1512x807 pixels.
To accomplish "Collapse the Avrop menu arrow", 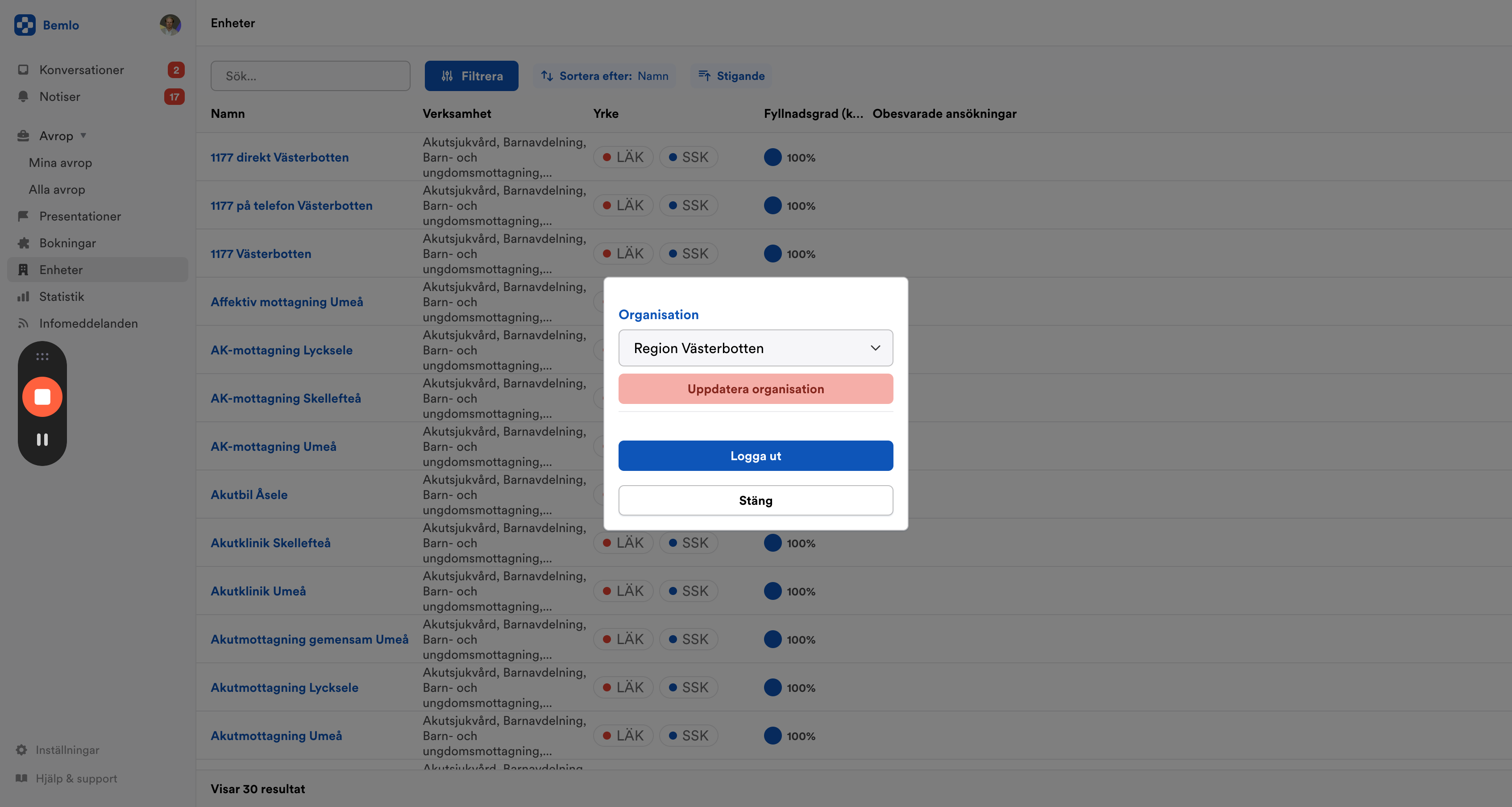I will (x=83, y=136).
